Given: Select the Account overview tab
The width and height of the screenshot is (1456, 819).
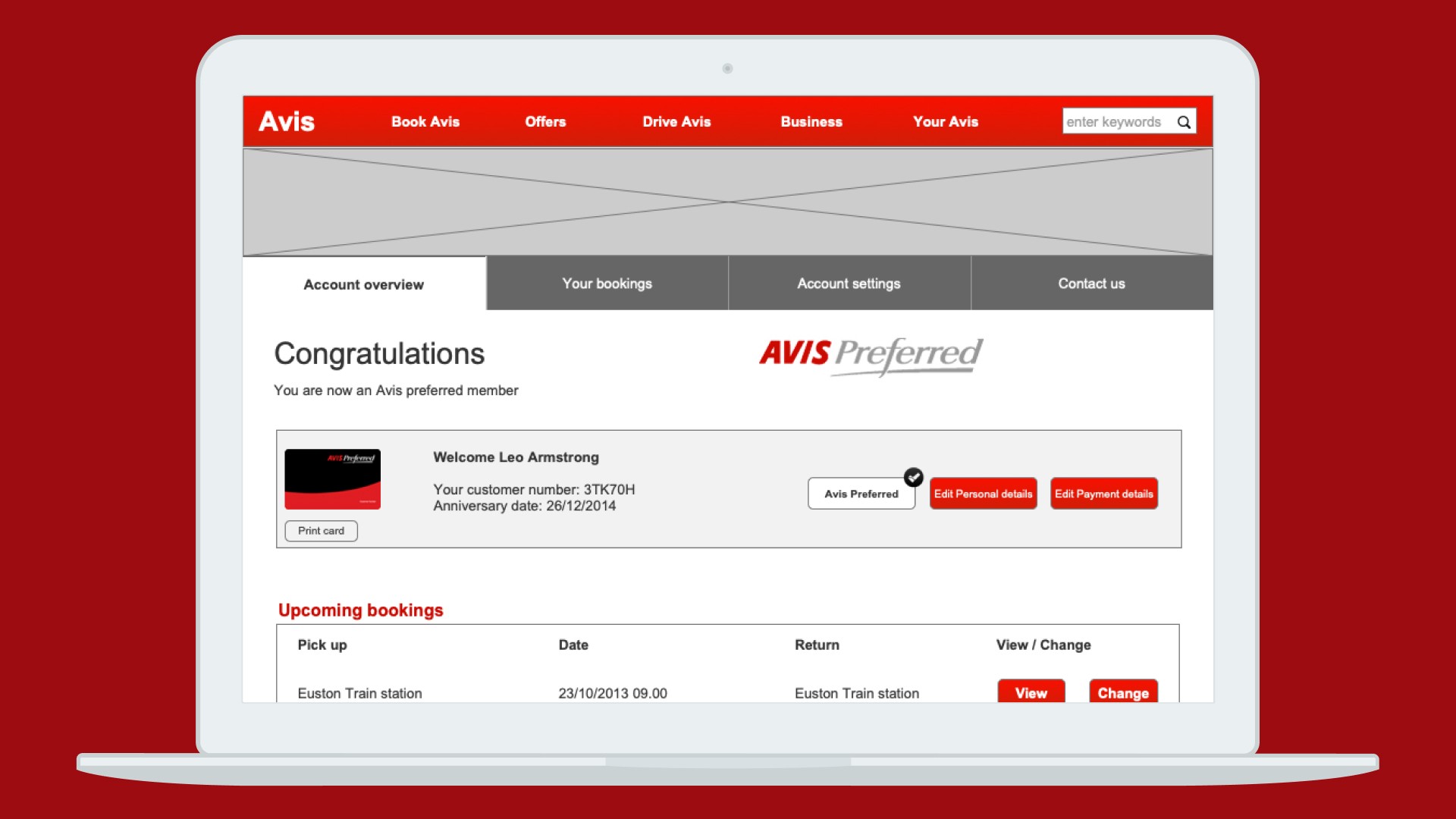Looking at the screenshot, I should pyautogui.click(x=363, y=285).
